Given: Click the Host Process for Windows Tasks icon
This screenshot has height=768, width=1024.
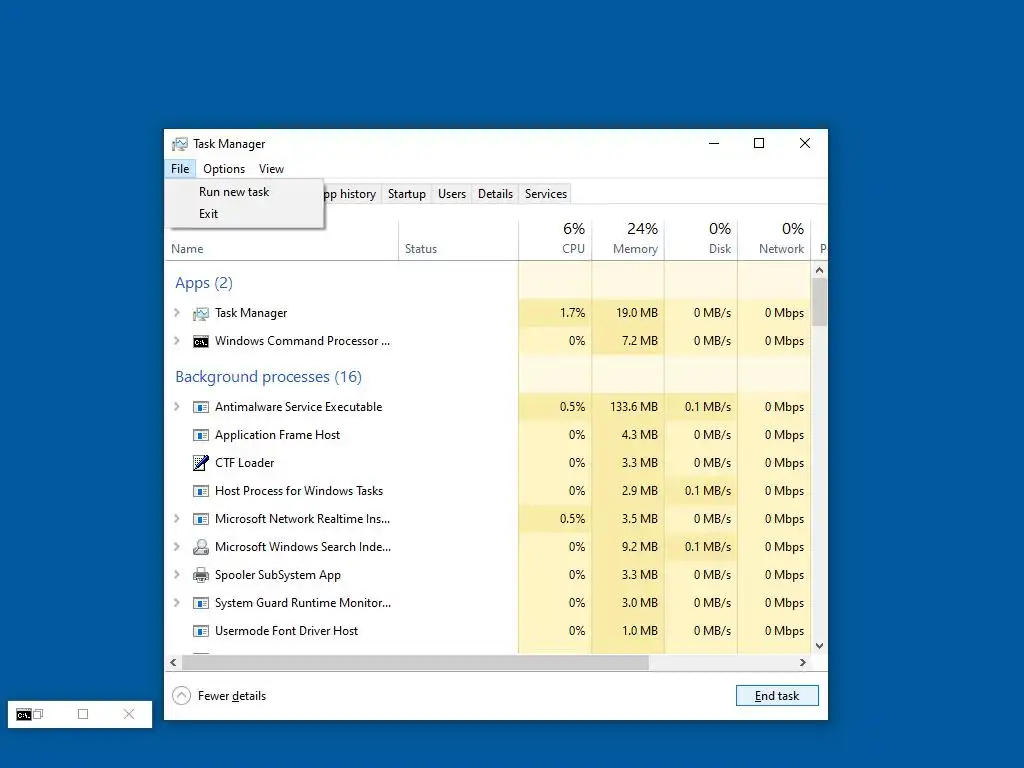Looking at the screenshot, I should tap(200, 491).
